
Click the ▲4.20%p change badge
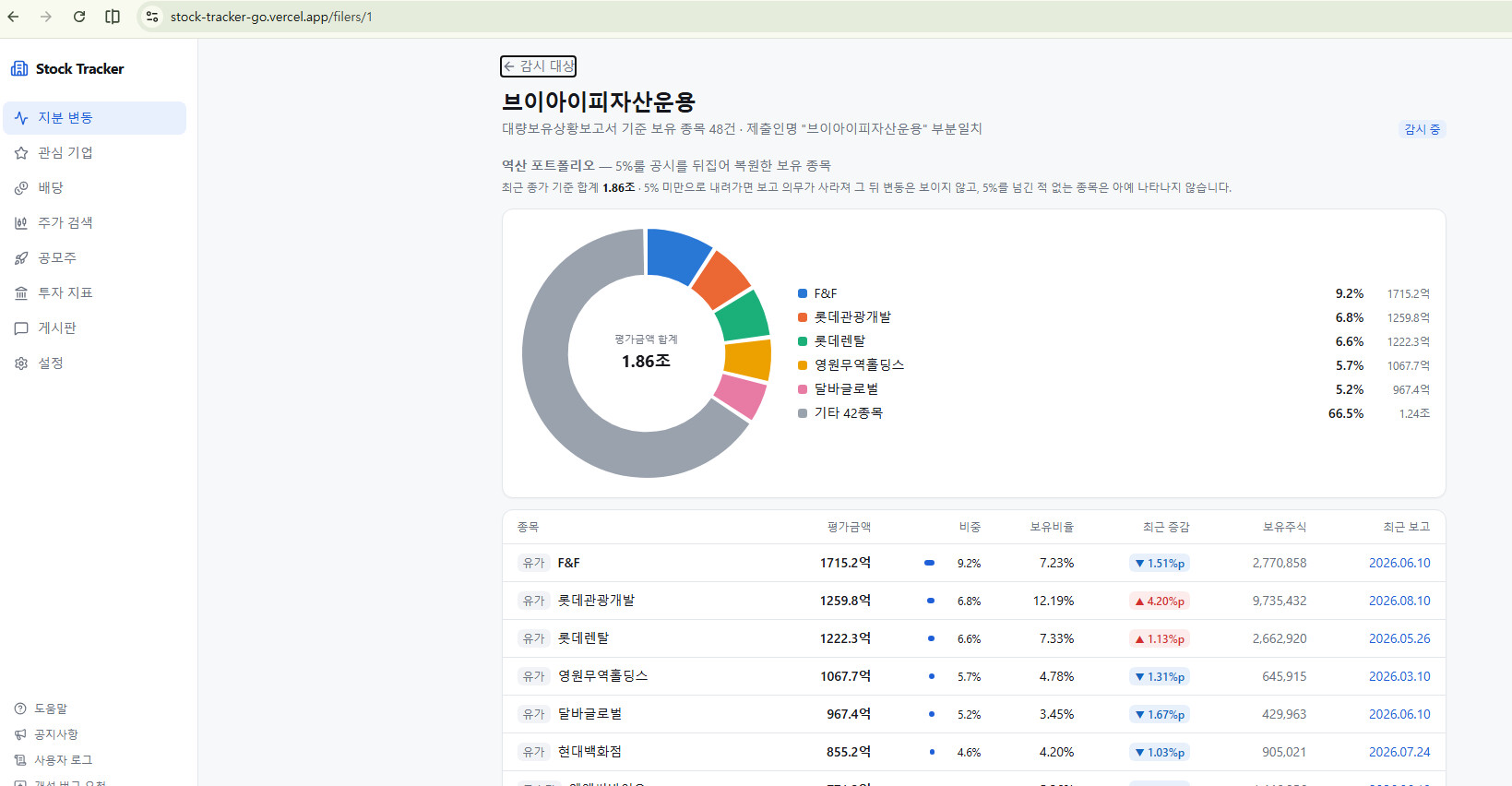pos(1160,601)
